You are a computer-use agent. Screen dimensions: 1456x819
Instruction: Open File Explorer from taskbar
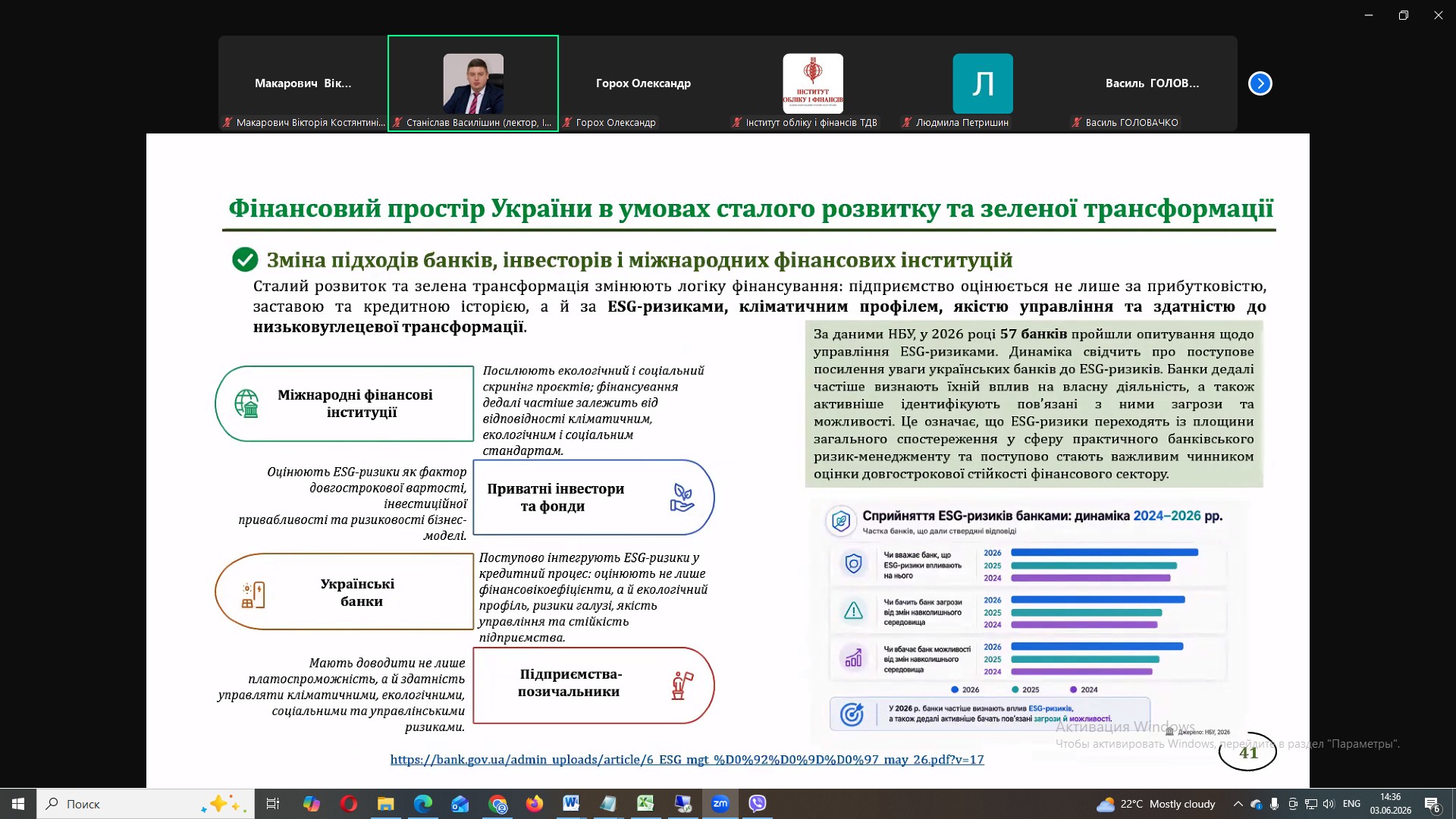pyautogui.click(x=385, y=804)
